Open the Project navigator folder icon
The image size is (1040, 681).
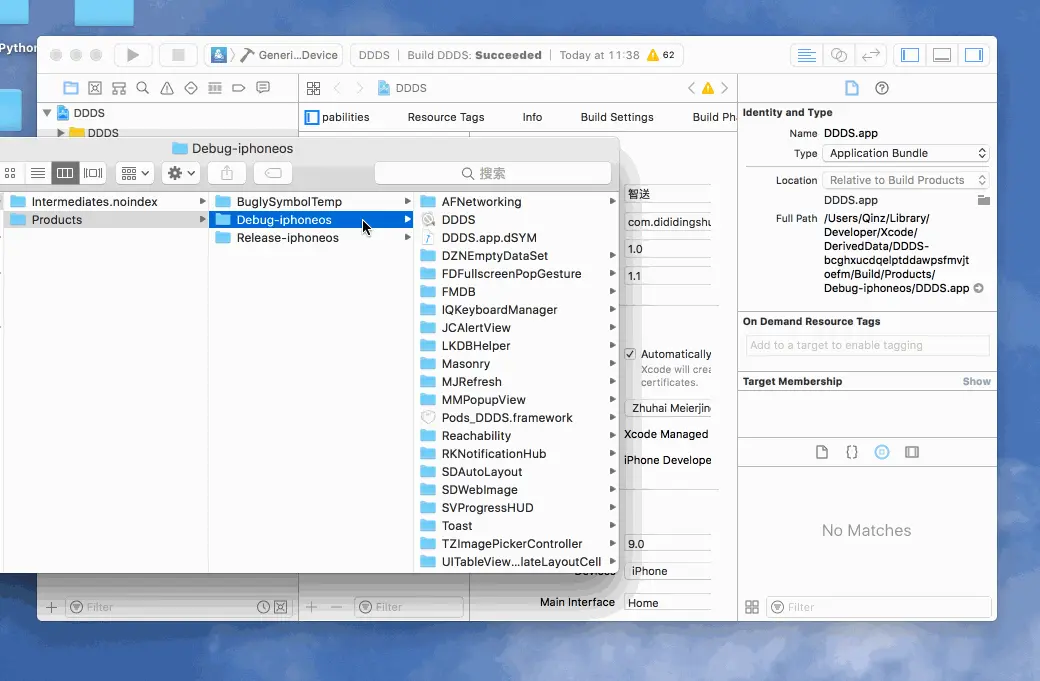pos(70,88)
